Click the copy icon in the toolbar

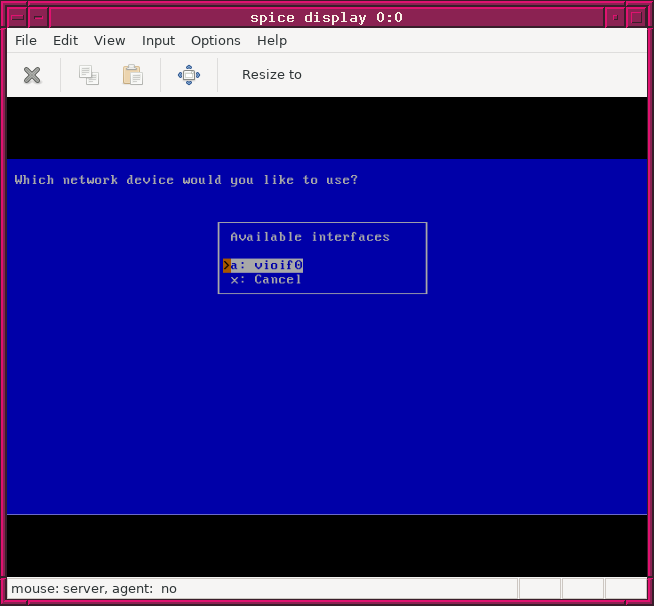(x=89, y=75)
